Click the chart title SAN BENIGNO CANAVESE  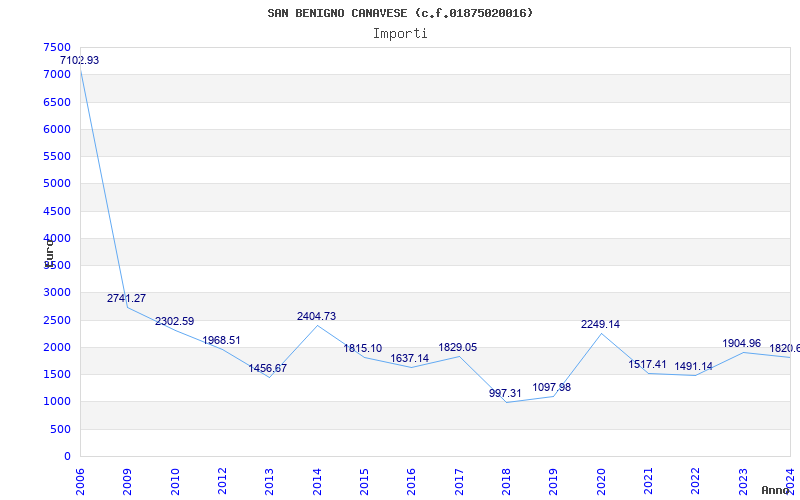tap(400, 13)
